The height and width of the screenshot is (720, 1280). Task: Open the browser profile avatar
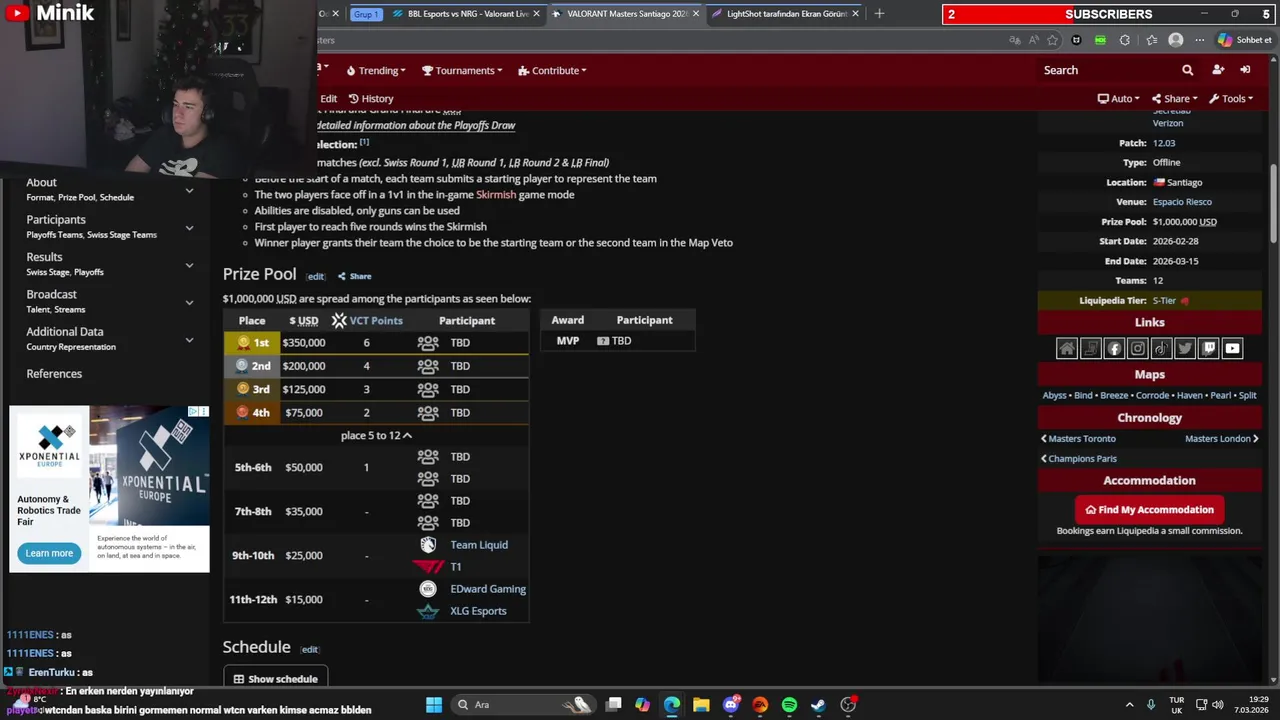(1176, 40)
